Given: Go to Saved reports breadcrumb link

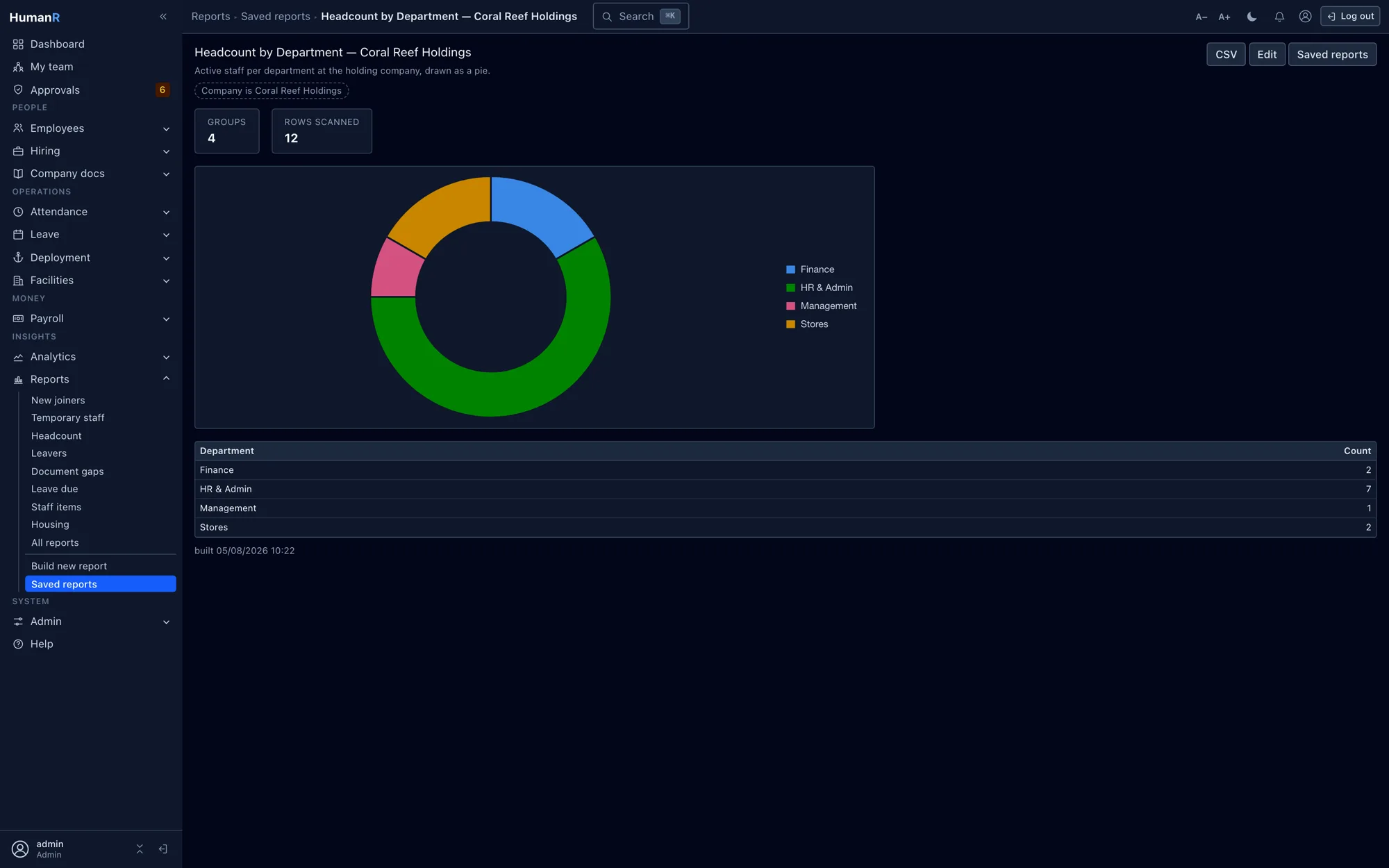Looking at the screenshot, I should tap(275, 17).
